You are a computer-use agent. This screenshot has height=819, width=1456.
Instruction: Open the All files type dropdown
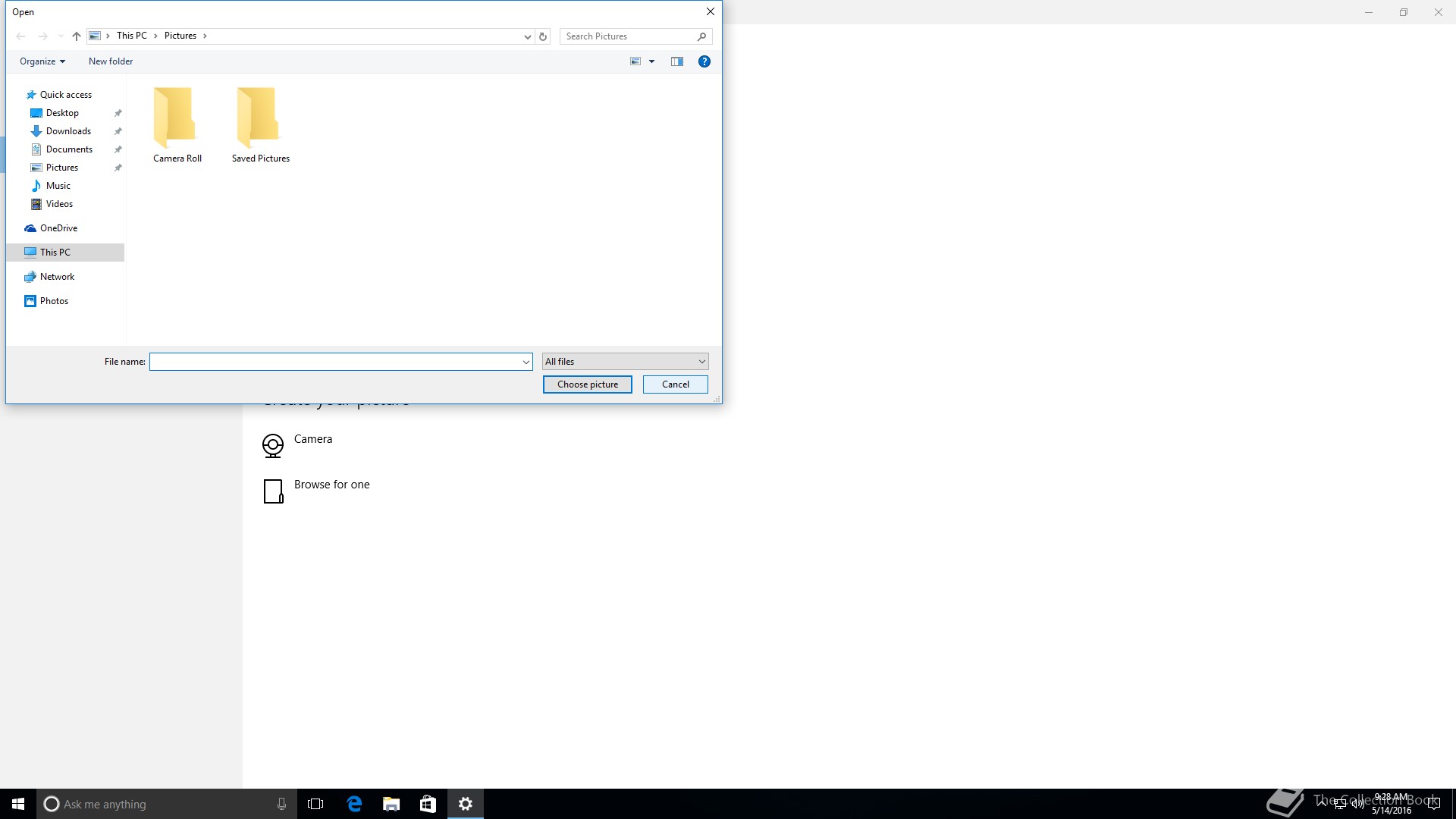[x=626, y=362]
